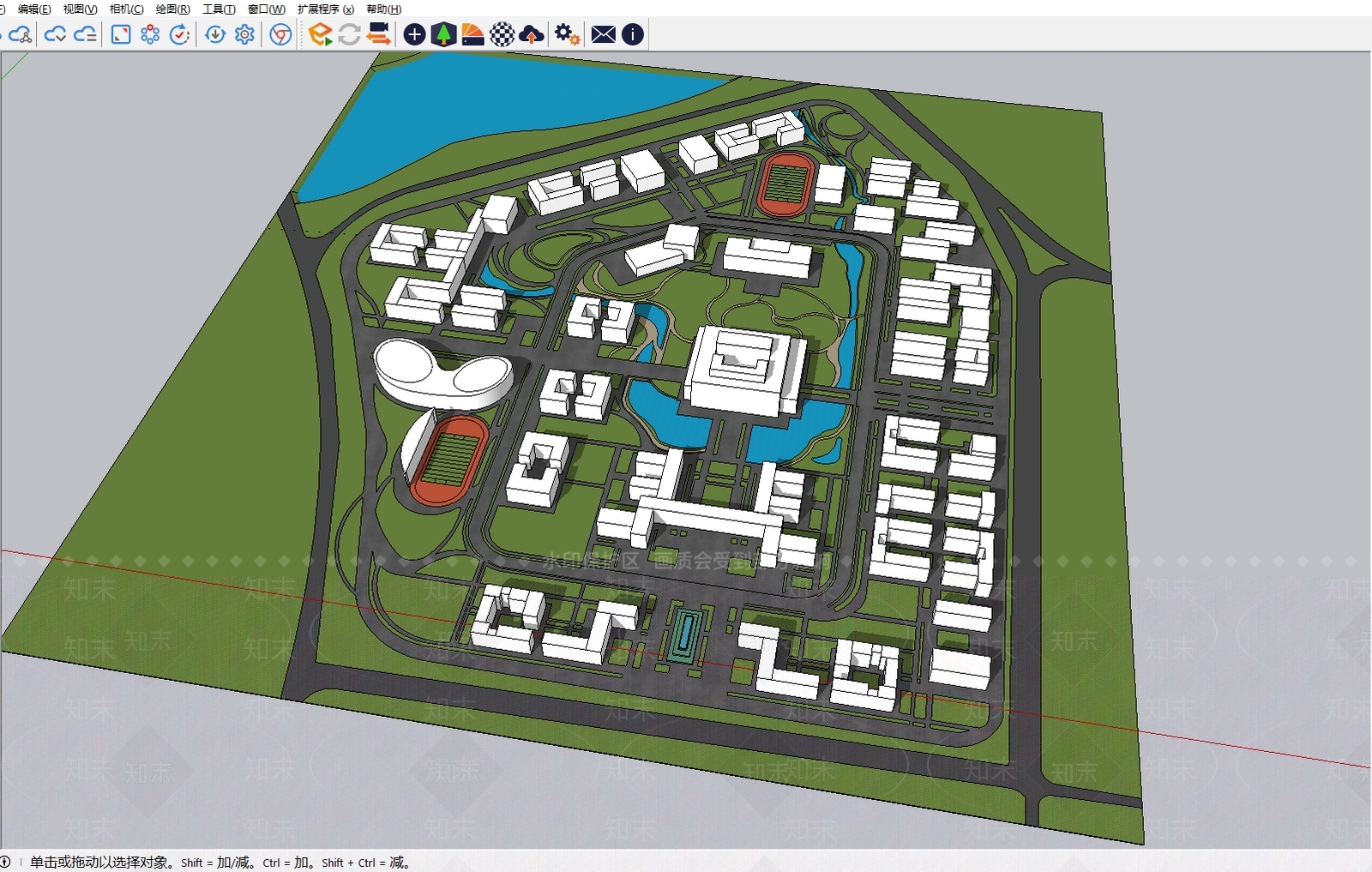Screen dimensions: 1372x872
Task: Click the cloud upload arrow icon
Action: coord(532,34)
